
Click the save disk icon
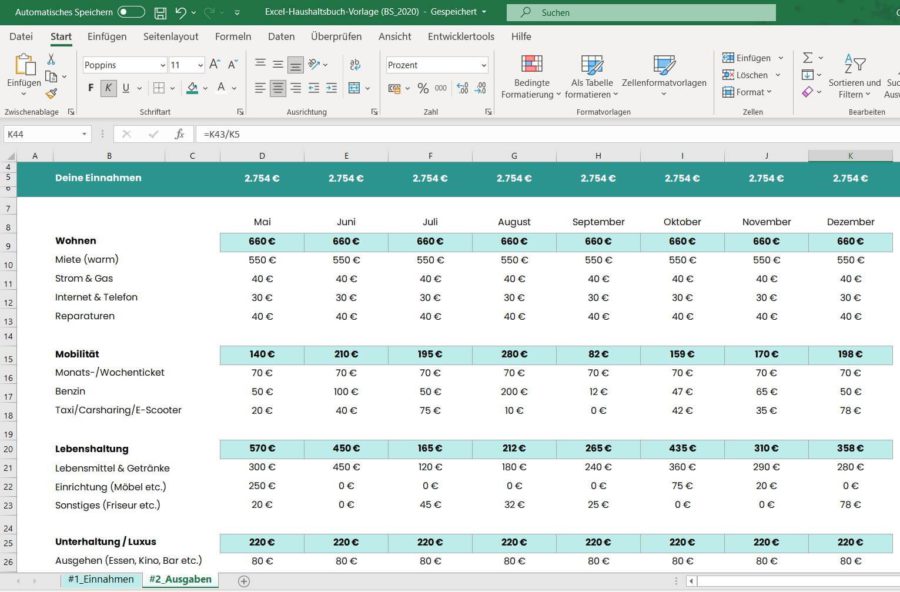161,13
